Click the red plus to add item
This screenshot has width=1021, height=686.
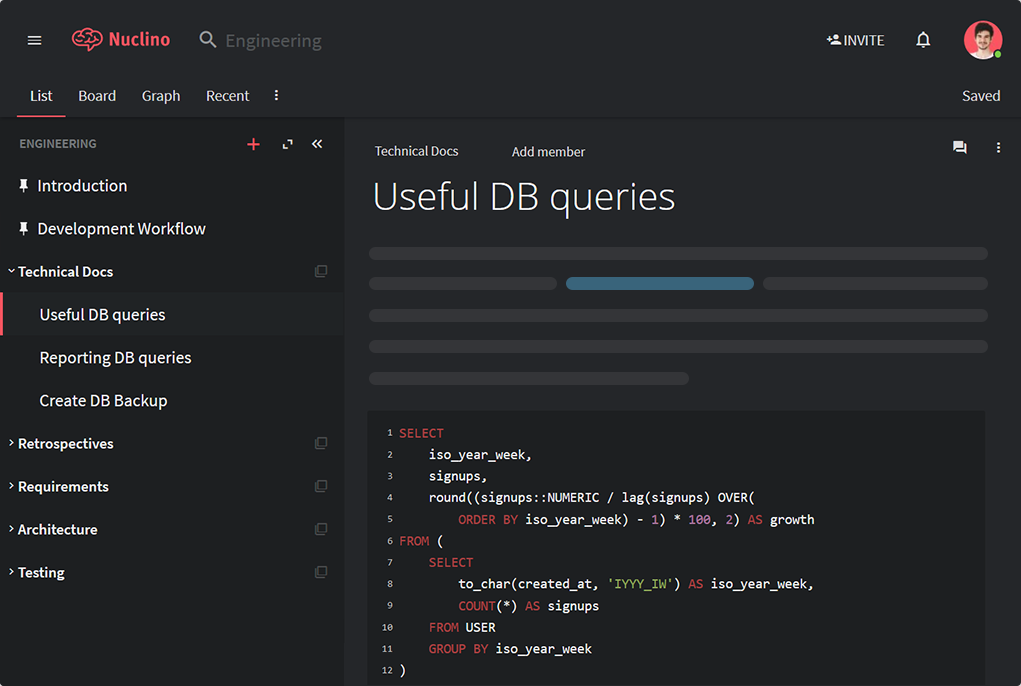click(253, 144)
